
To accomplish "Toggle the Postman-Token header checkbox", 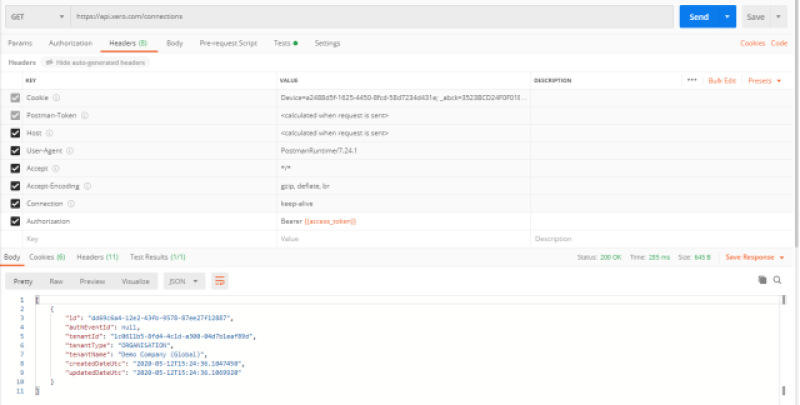I will (15, 116).
